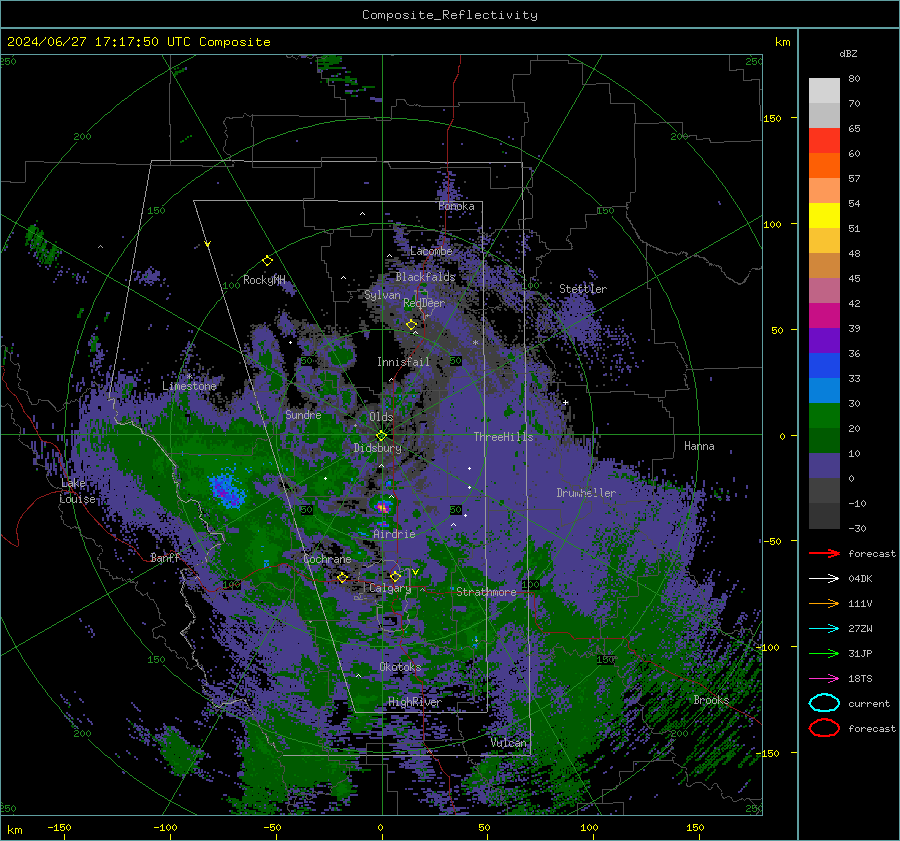
Task: Click the dBZ legend heading
Action: click(848, 53)
